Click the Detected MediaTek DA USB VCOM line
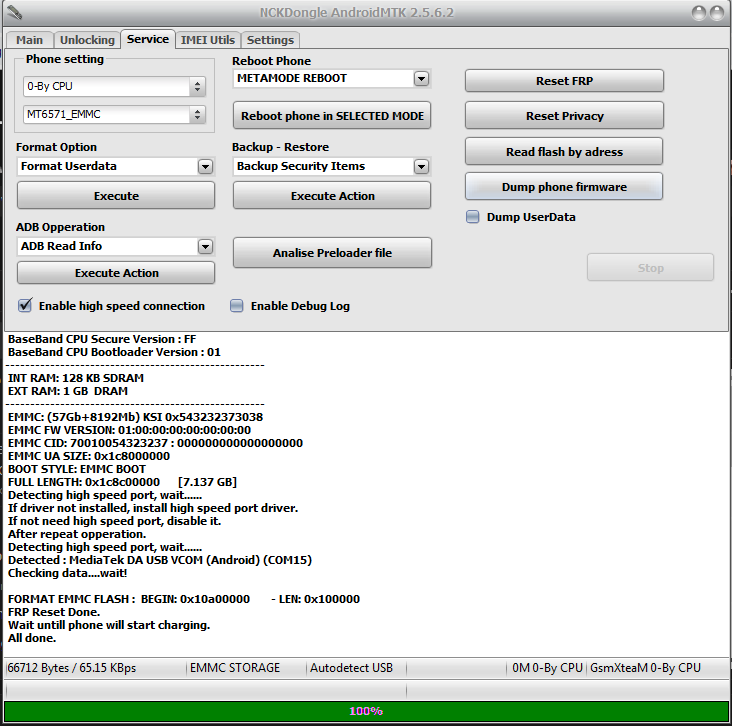This screenshot has width=732, height=726. tap(160, 560)
